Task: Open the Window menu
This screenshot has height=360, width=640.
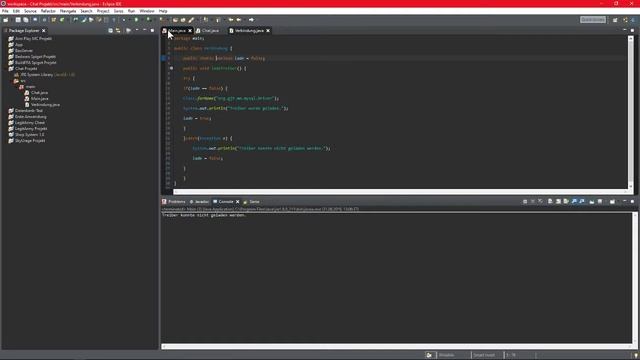Action: [147, 11]
